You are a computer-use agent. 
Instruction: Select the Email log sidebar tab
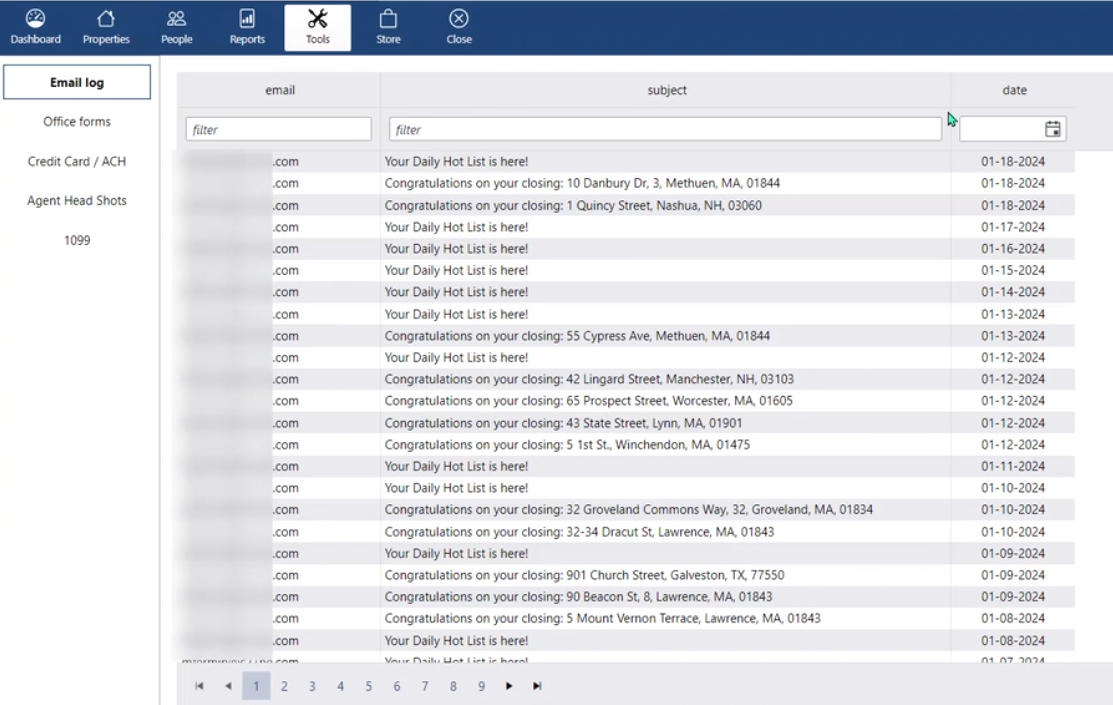point(77,82)
